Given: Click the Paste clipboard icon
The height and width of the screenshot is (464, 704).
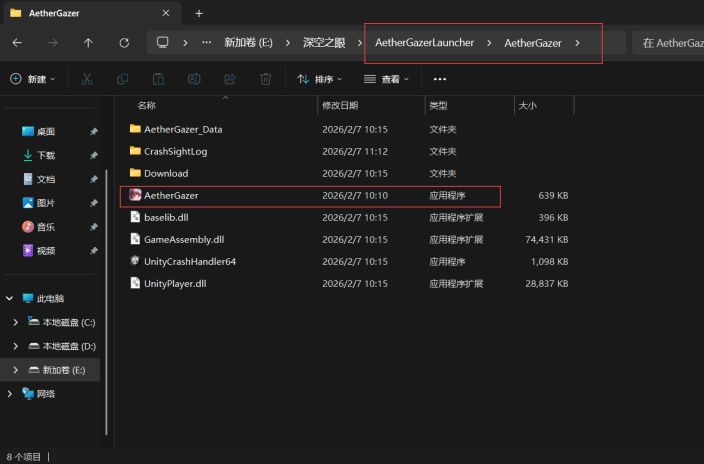Looking at the screenshot, I should [158, 79].
